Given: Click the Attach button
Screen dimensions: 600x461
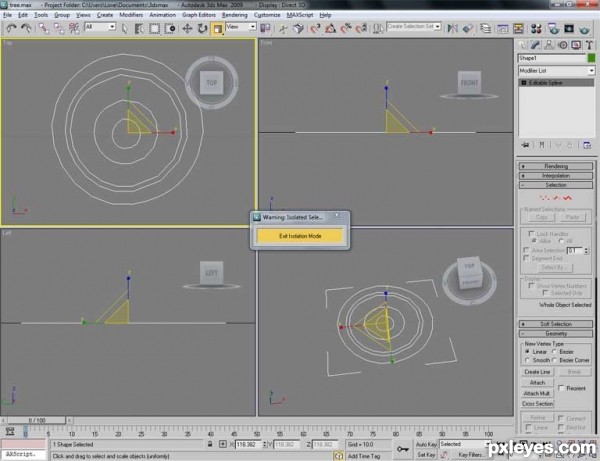Looking at the screenshot, I should (537, 383).
